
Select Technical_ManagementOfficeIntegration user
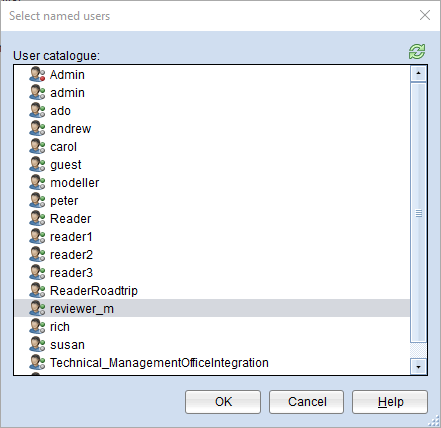point(212,363)
